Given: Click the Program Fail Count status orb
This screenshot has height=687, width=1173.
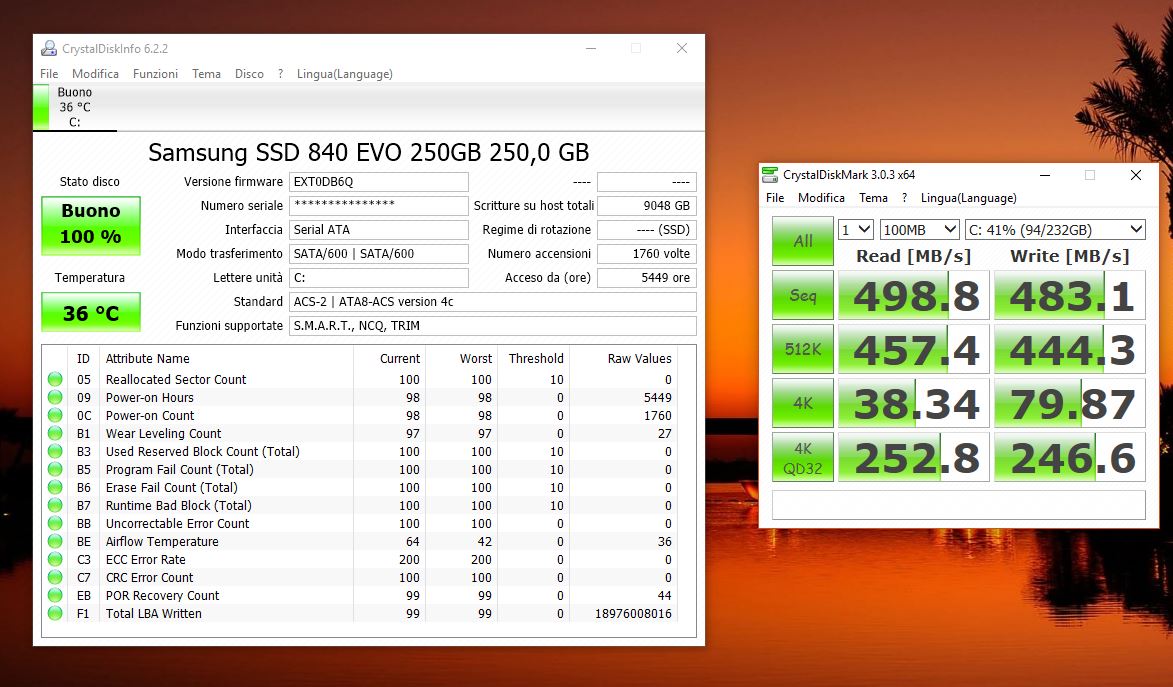Looking at the screenshot, I should [x=55, y=469].
